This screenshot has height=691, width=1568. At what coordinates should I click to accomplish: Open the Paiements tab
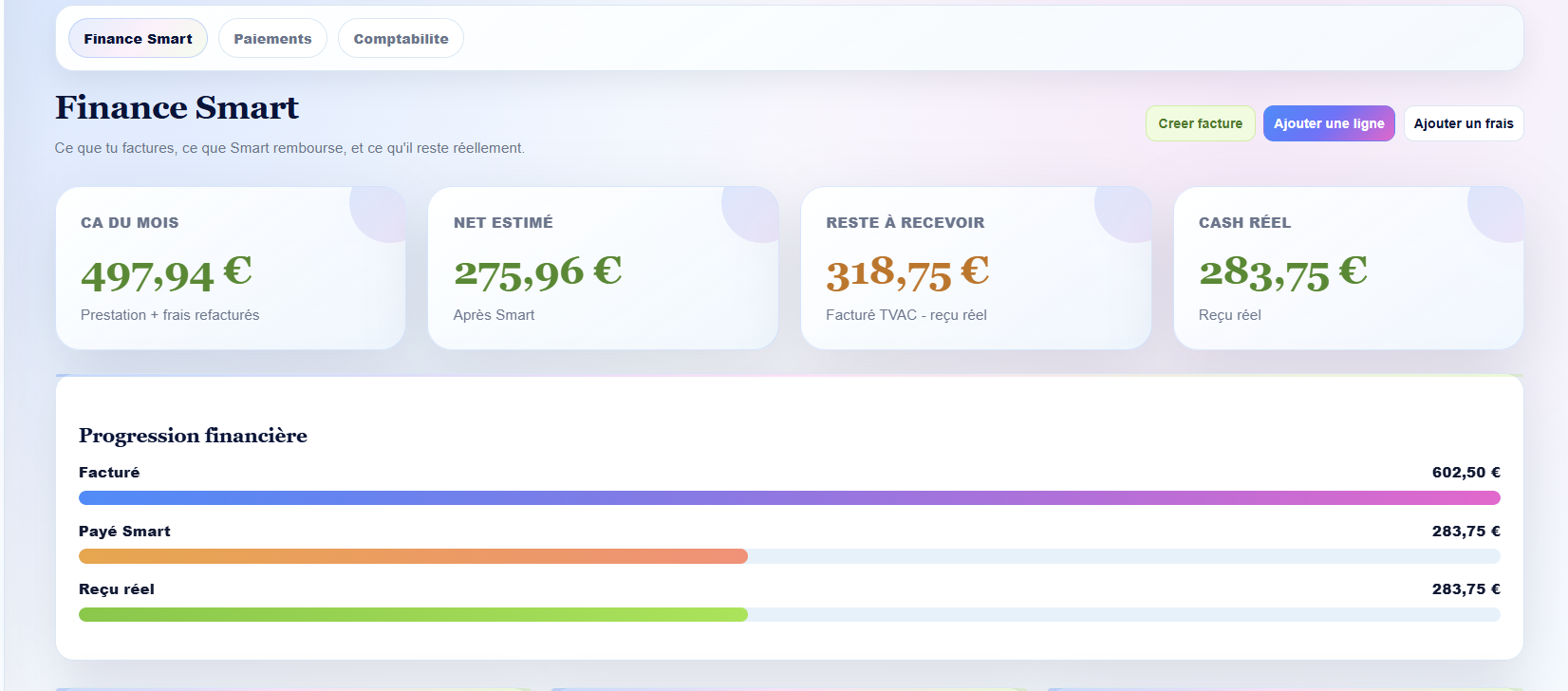[272, 39]
